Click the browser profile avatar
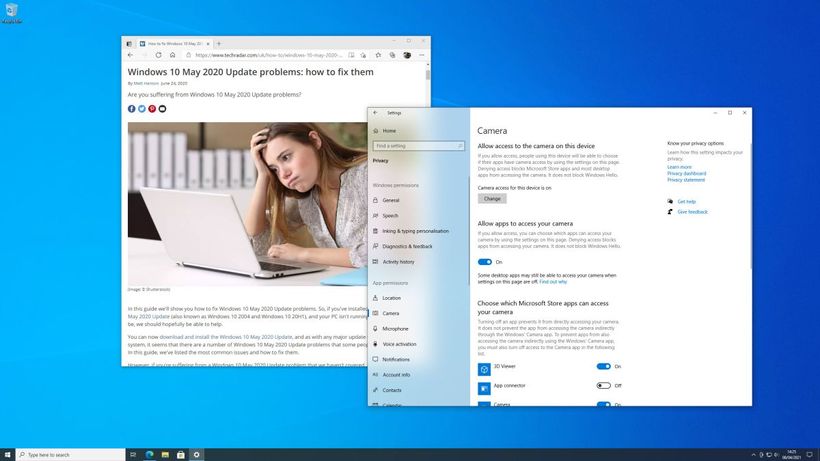This screenshot has width=820, height=461. [x=407, y=55]
